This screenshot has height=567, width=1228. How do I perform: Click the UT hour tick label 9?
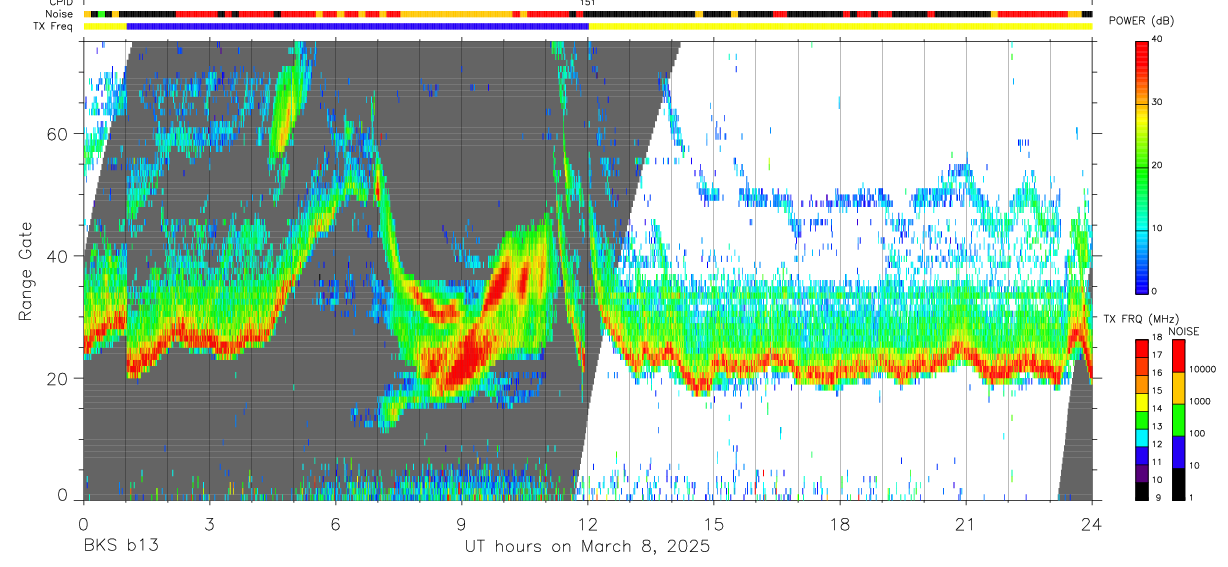tap(461, 524)
